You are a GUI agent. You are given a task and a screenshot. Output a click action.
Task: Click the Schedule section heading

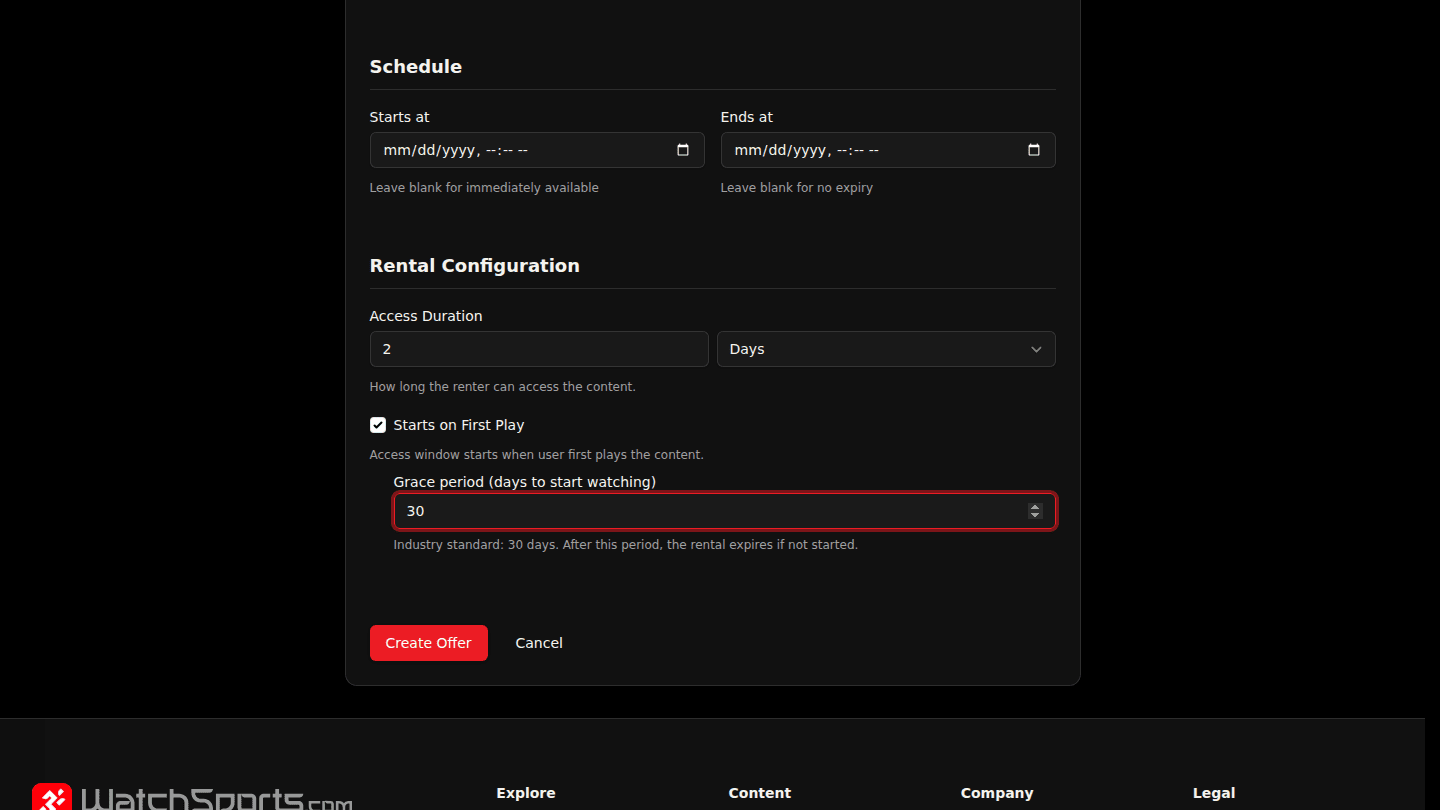click(416, 67)
